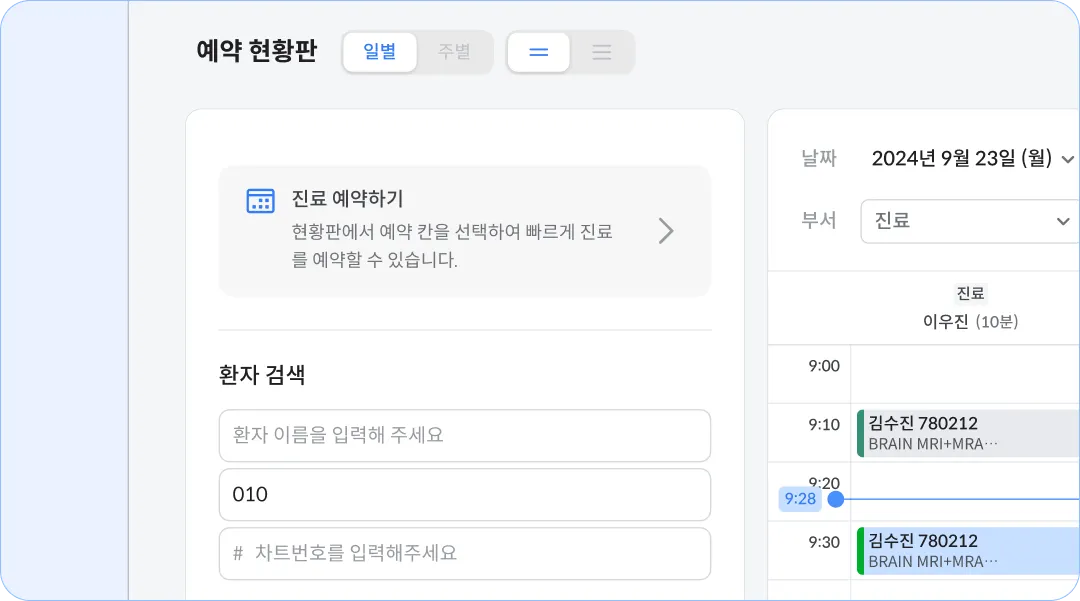Switch to the three-line list view icon
1080x601 pixels.
[602, 52]
